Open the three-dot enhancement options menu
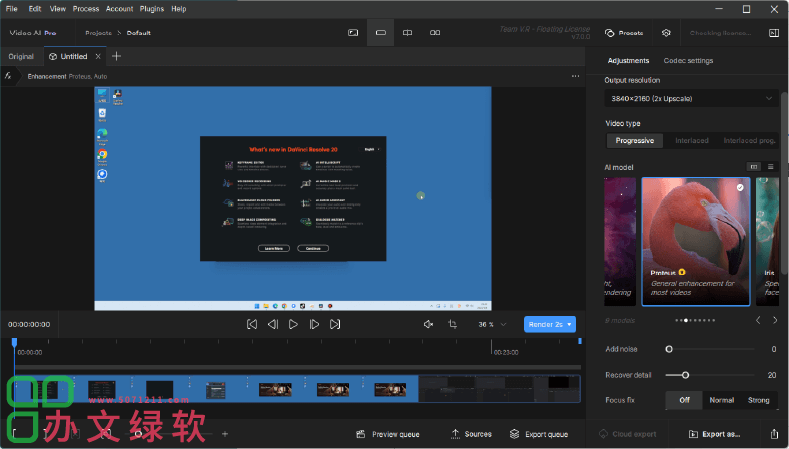This screenshot has width=789, height=449. 575,76
